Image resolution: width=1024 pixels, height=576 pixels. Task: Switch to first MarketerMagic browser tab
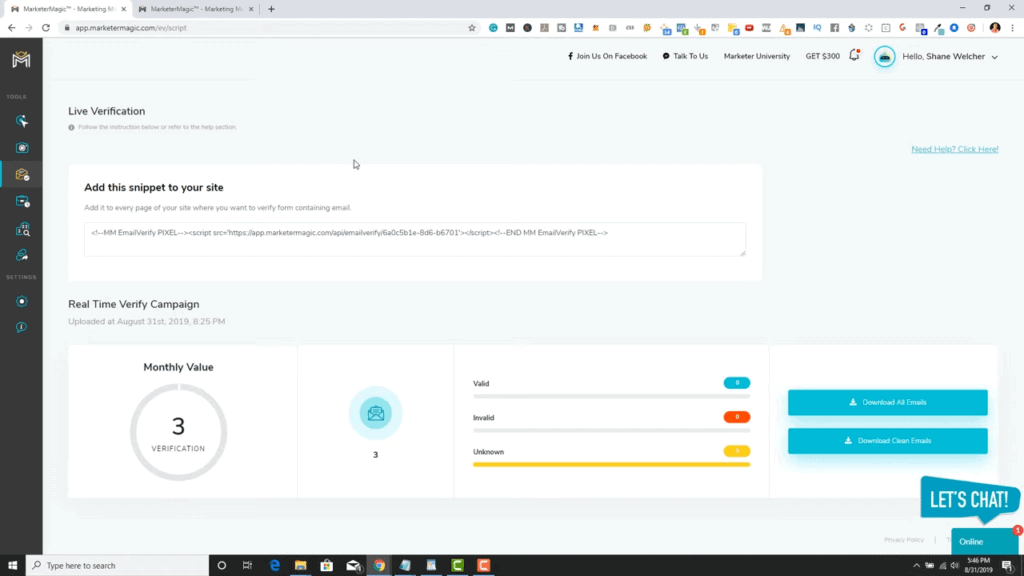coord(69,9)
